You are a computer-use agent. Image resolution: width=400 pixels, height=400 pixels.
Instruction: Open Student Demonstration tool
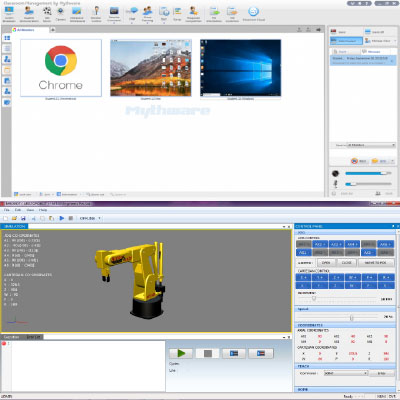click(x=29, y=14)
